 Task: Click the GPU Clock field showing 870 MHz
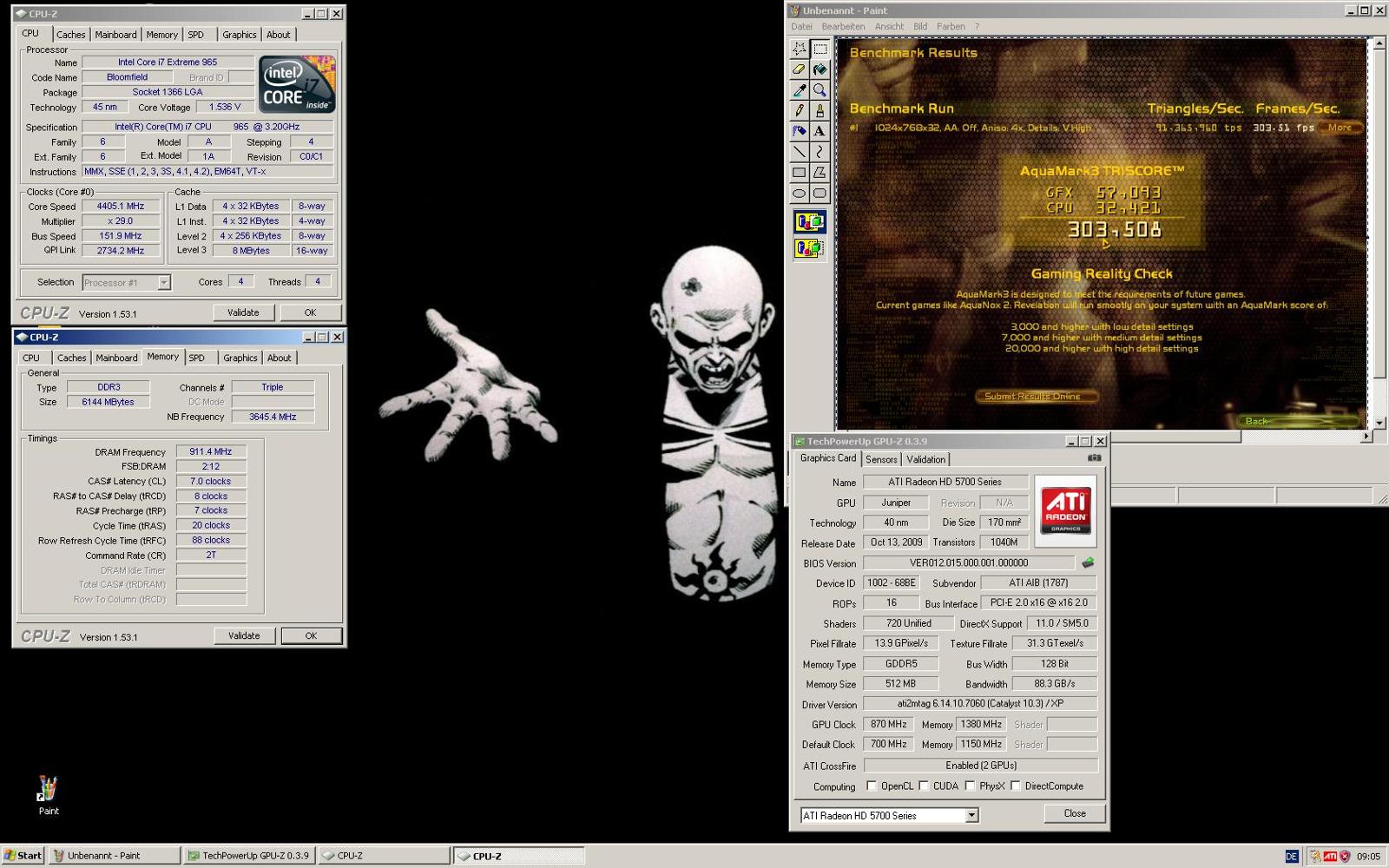(889, 724)
